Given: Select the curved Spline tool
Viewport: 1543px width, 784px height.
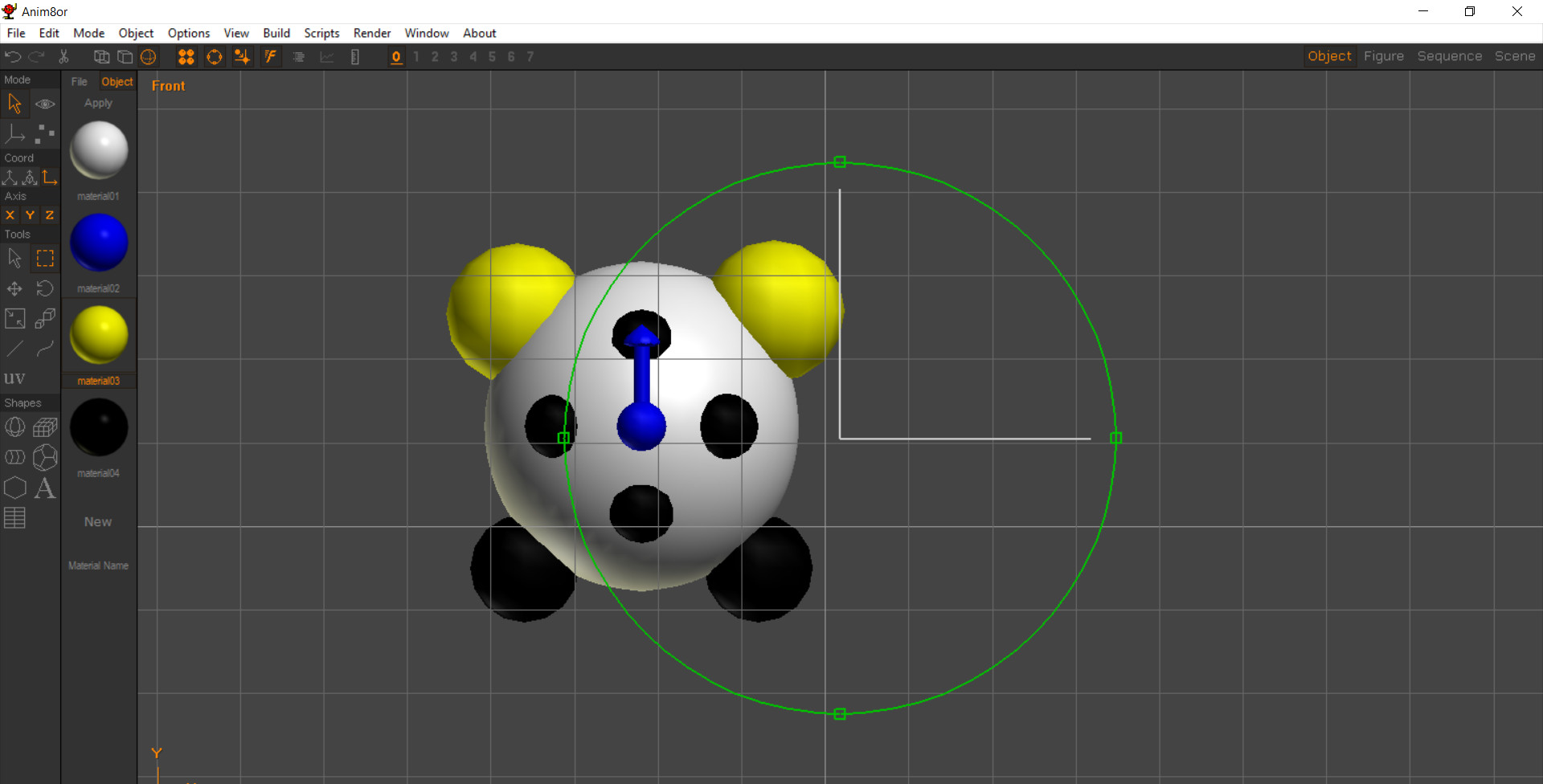Looking at the screenshot, I should click(x=45, y=349).
